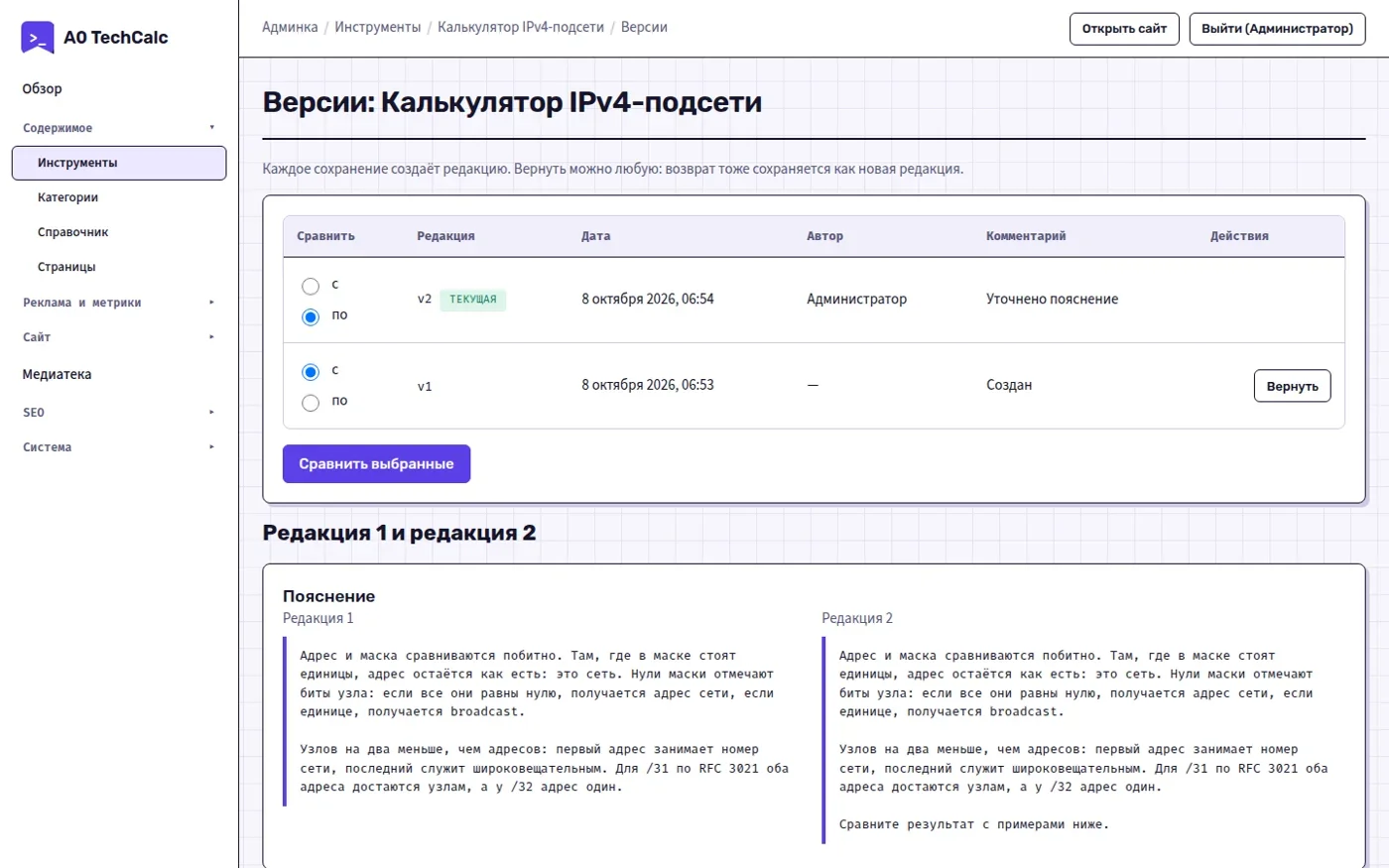Open the Админка breadcrumb link
The image size is (1389, 868).
(x=290, y=27)
